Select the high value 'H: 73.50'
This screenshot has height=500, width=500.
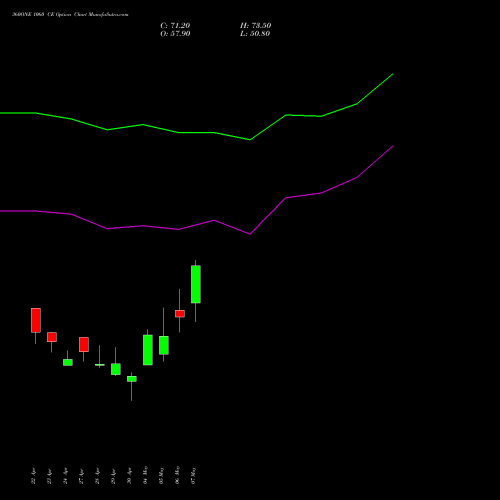coord(255,26)
